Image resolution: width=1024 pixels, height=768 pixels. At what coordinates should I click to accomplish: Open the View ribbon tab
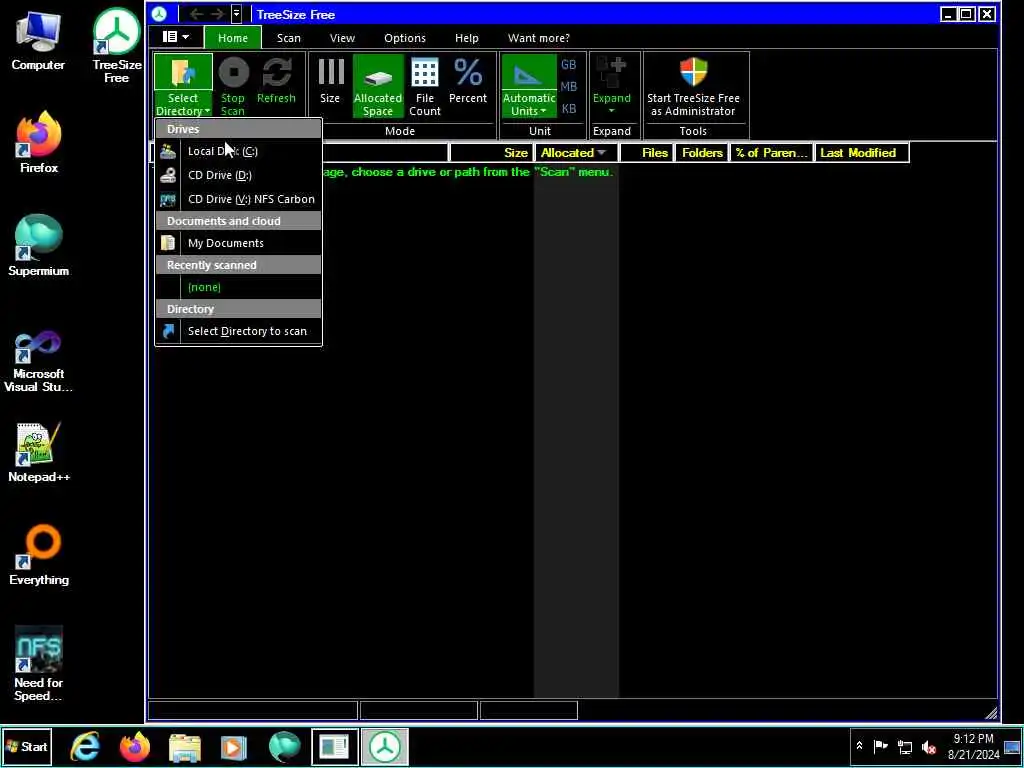tap(342, 38)
